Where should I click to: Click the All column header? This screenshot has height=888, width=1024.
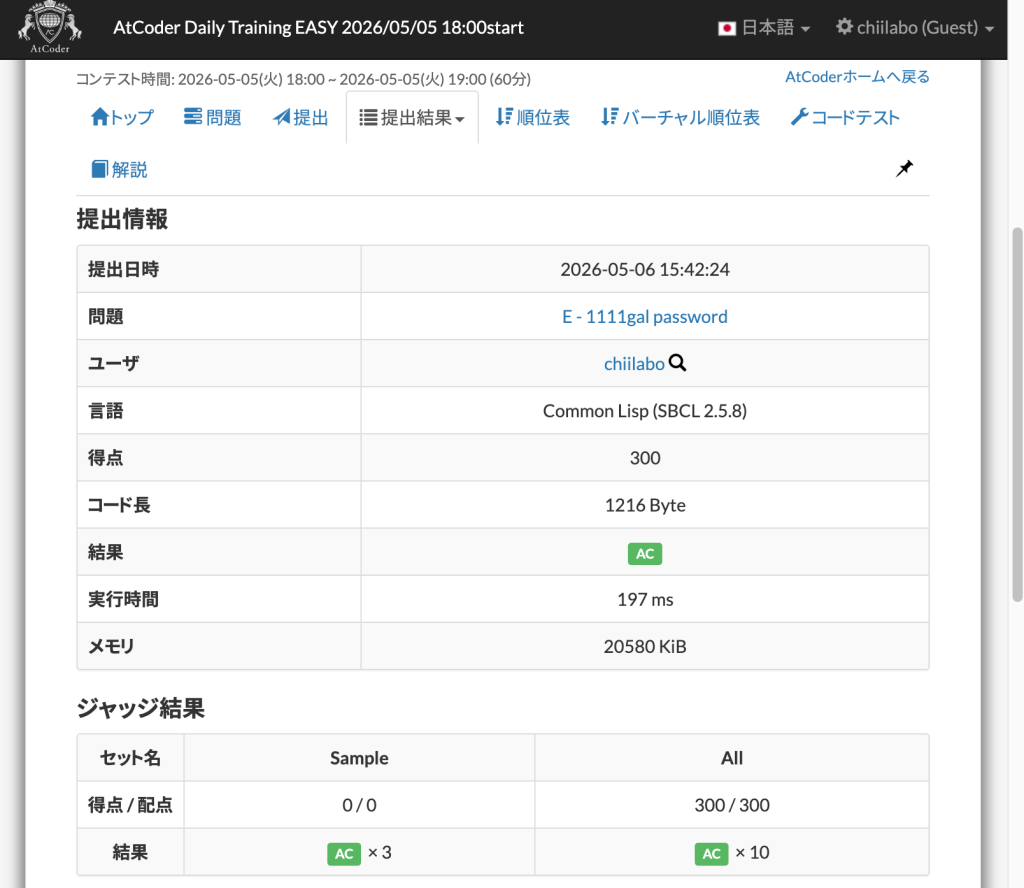point(732,758)
